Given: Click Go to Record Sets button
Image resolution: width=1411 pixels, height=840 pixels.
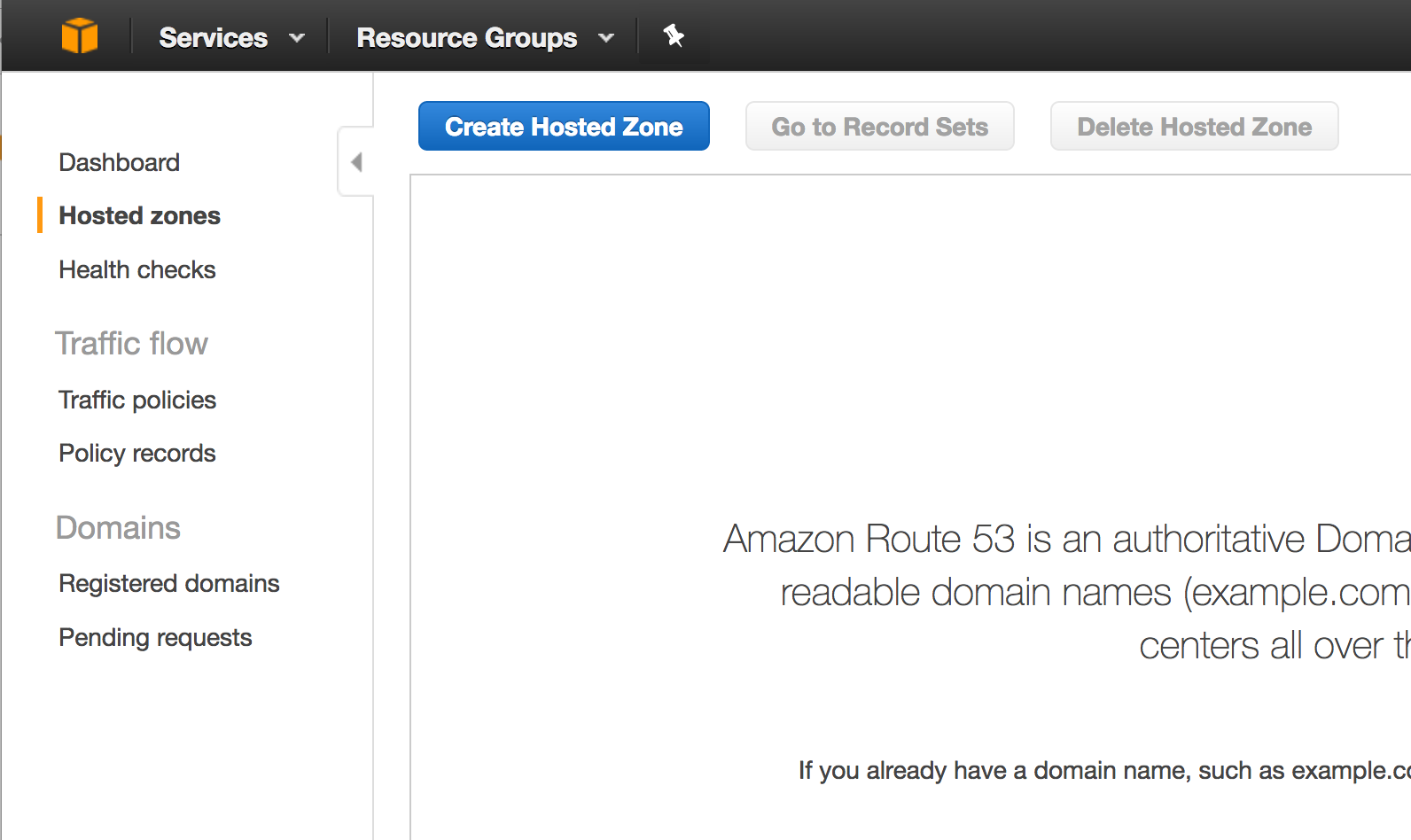Looking at the screenshot, I should [x=879, y=126].
